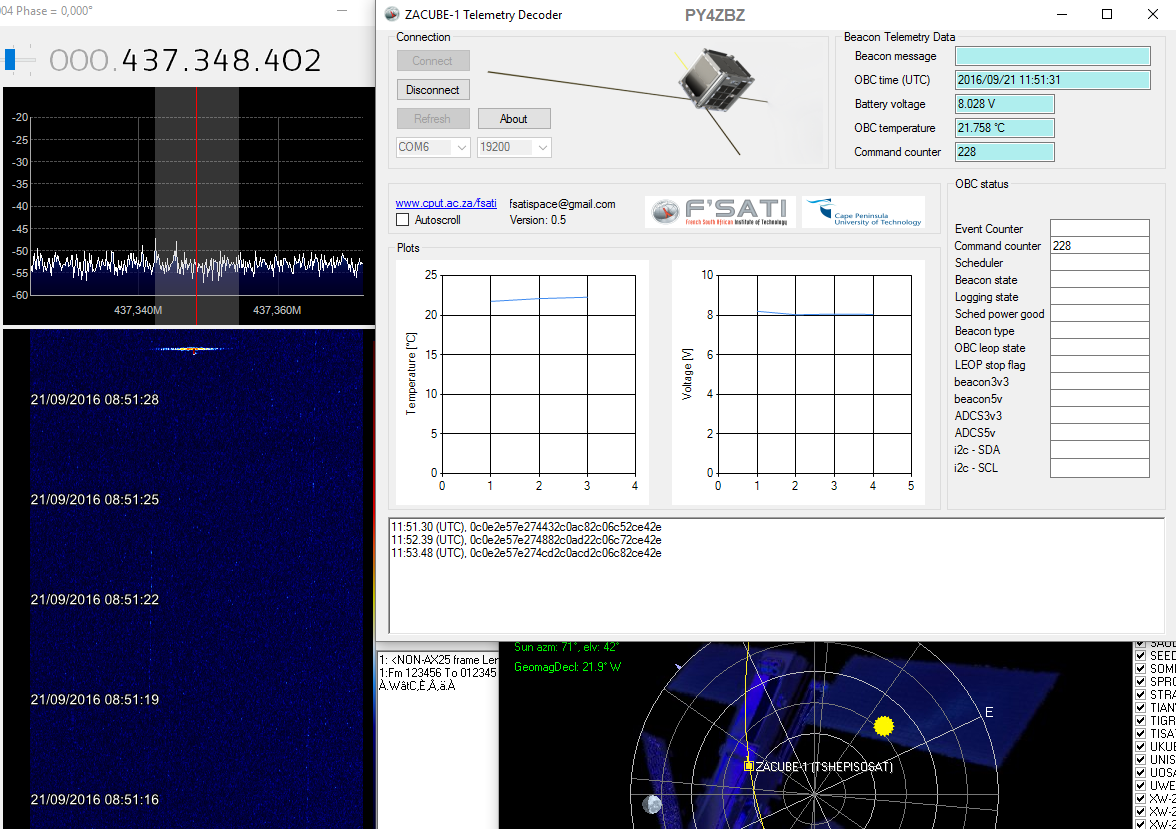This screenshot has width=1176, height=829.
Task: Click the greyed-out Refresh button
Action: point(433,119)
